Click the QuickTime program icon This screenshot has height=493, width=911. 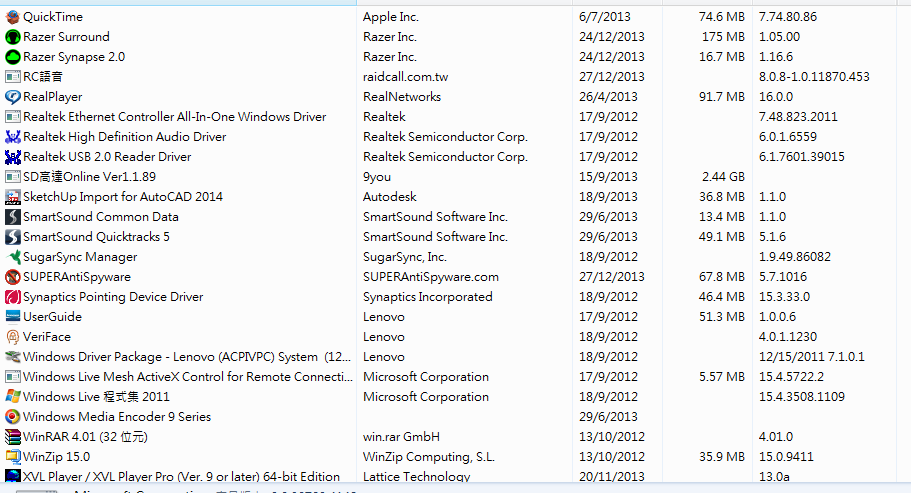(x=12, y=17)
